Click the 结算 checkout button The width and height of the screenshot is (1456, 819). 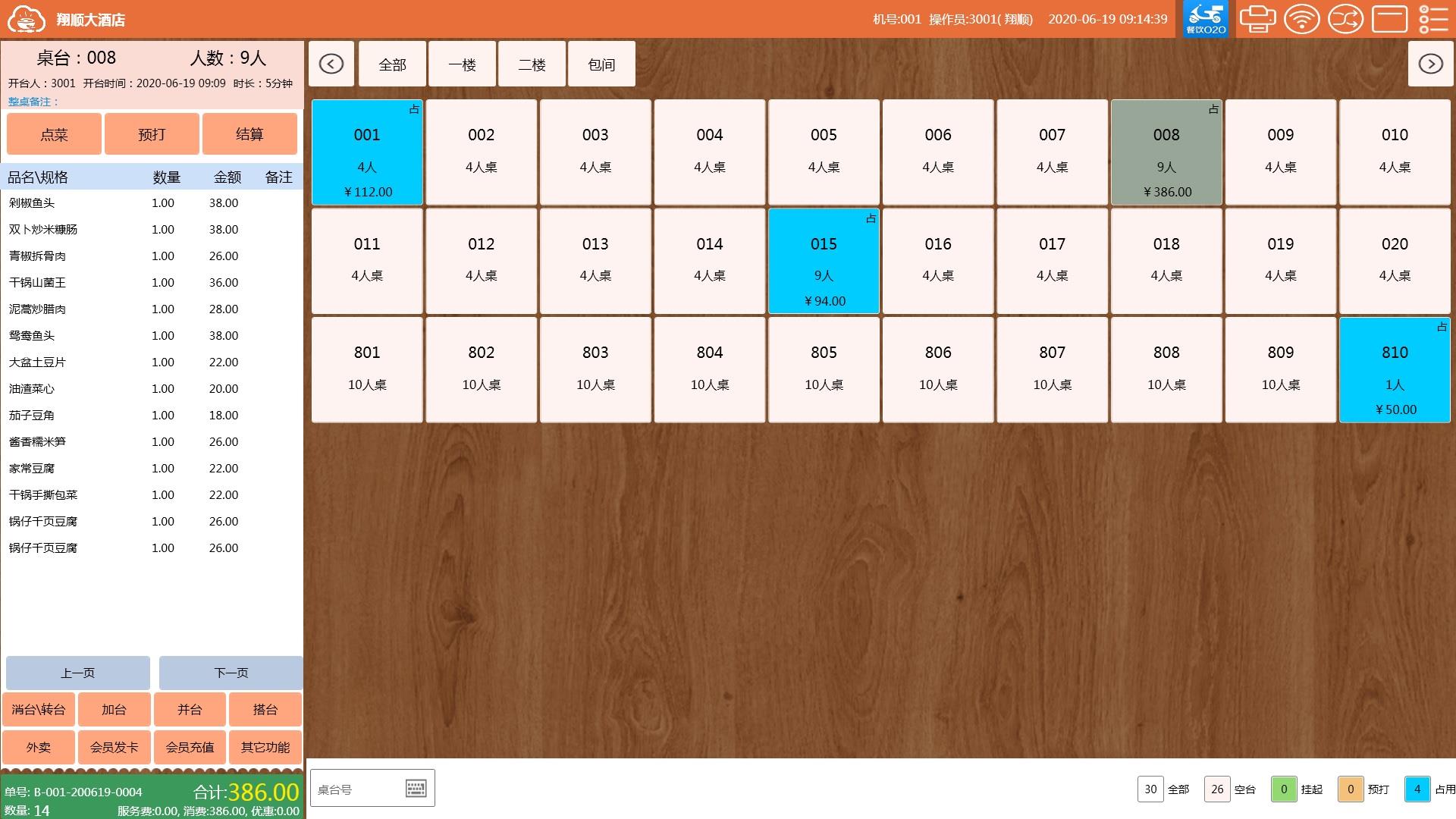click(249, 134)
